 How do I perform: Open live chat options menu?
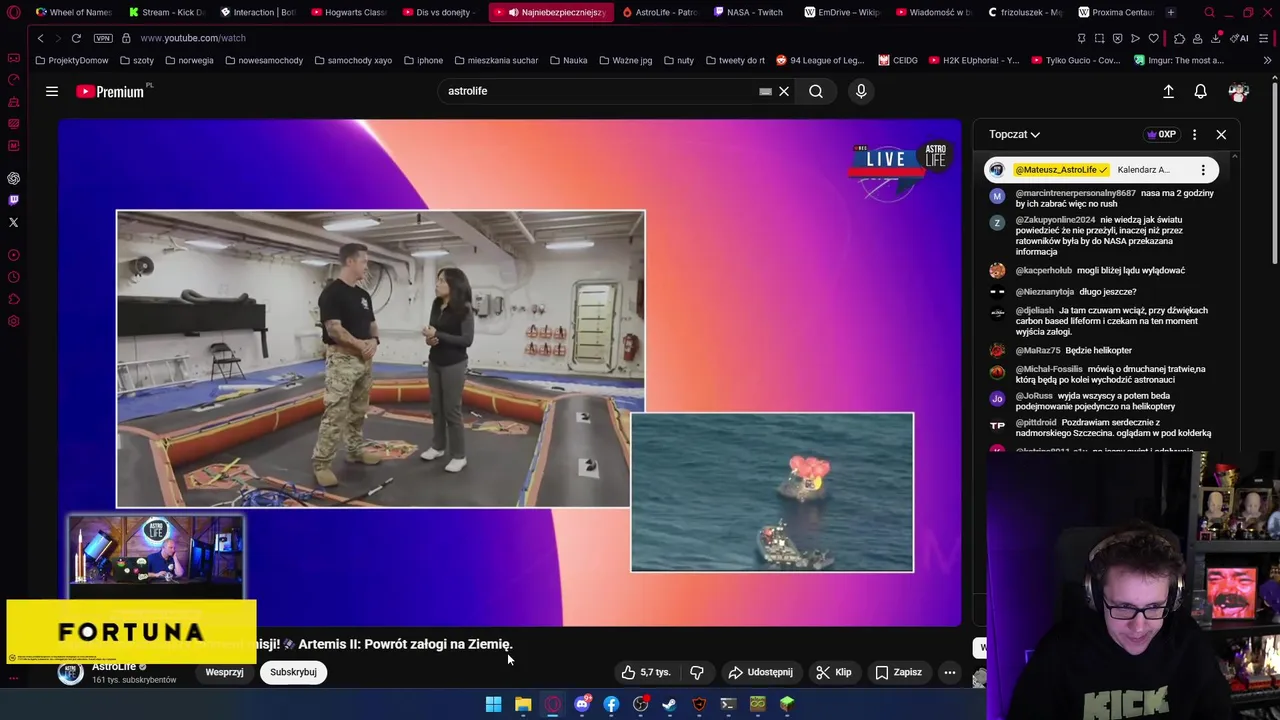pyautogui.click(x=1194, y=134)
